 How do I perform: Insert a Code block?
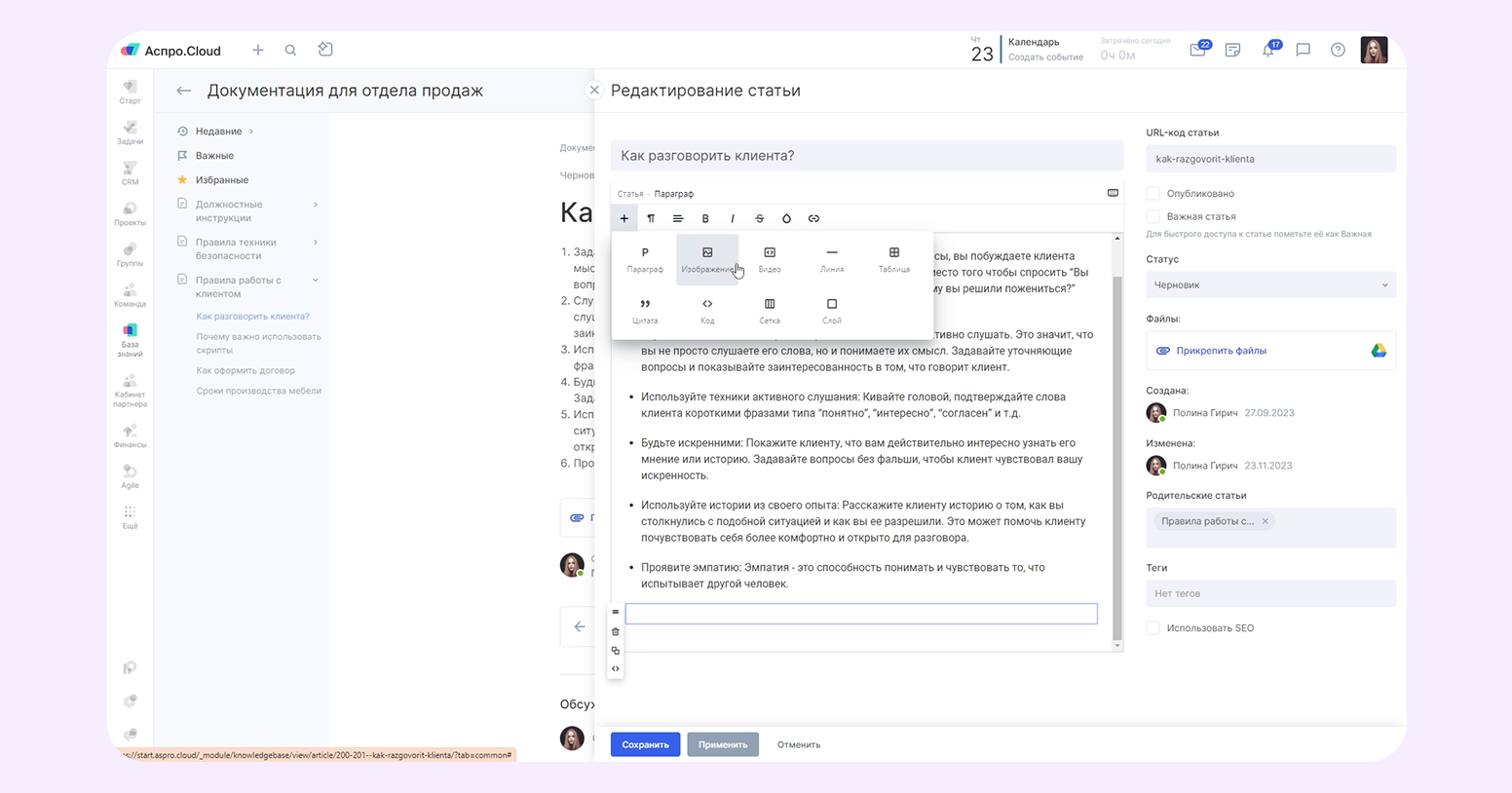click(x=707, y=311)
